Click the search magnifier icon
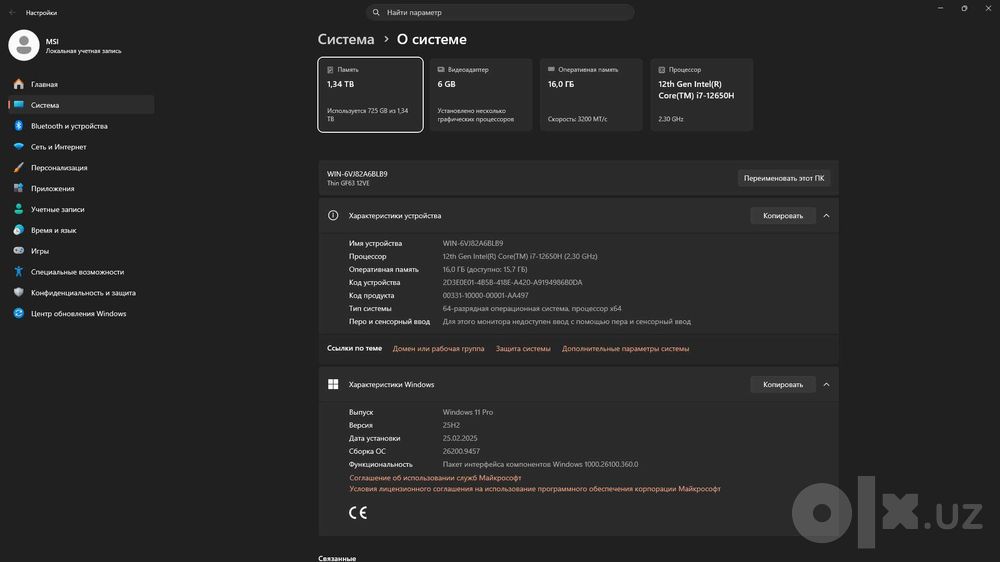 (x=376, y=12)
